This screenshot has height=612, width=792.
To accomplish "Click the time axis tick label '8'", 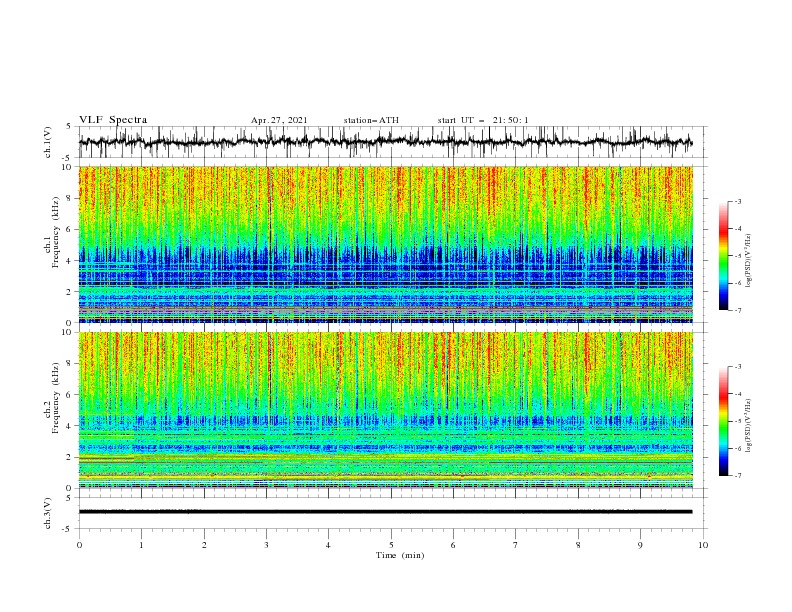I will [578, 545].
